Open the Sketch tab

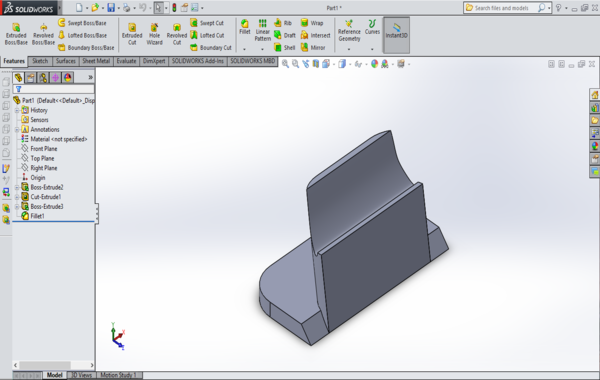[40, 61]
